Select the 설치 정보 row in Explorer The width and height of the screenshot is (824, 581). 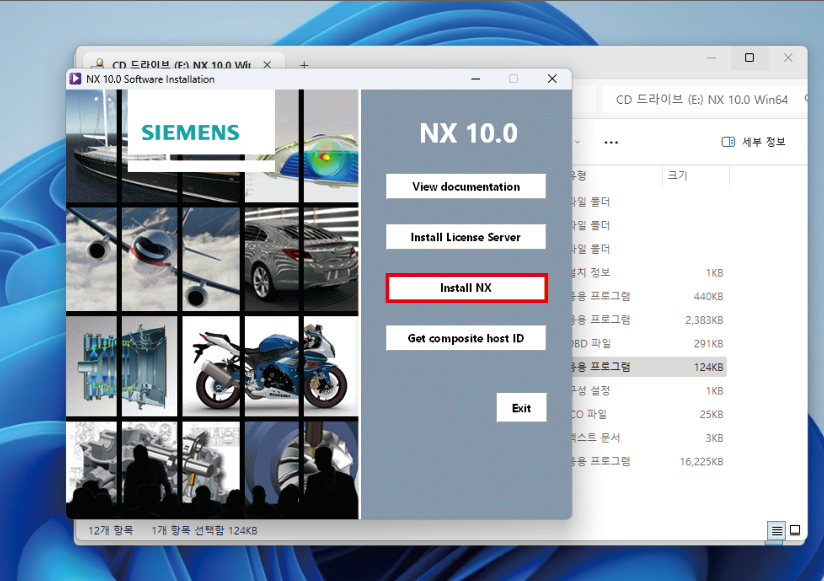click(648, 273)
